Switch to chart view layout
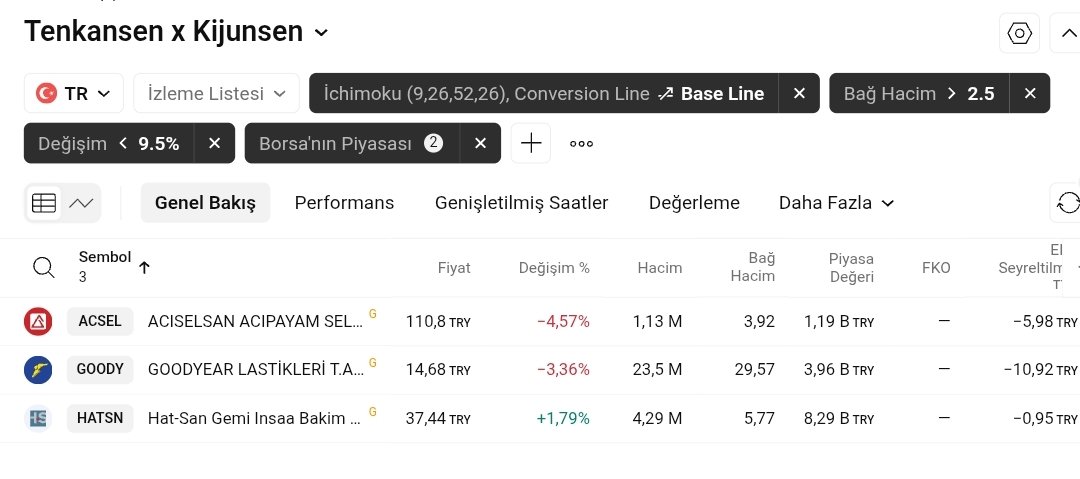 pyautogui.click(x=81, y=203)
